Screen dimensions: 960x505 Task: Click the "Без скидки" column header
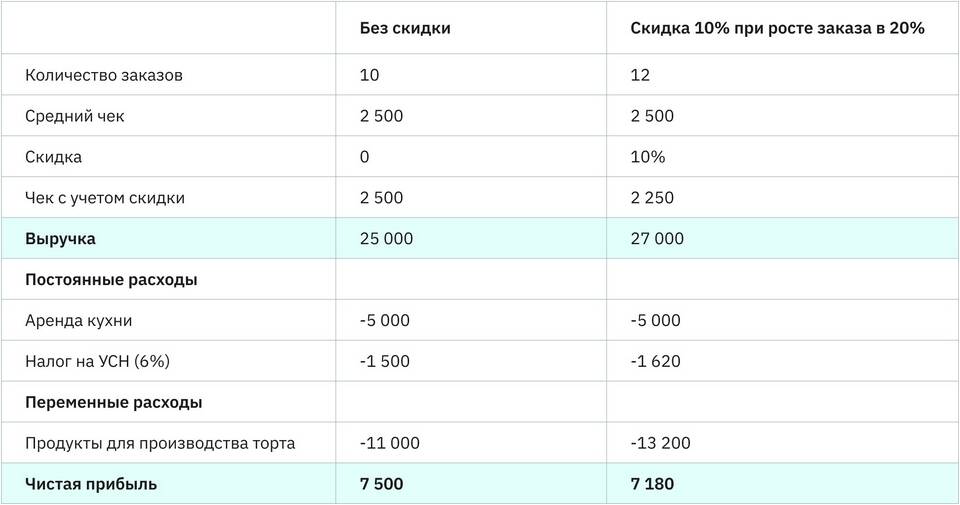click(x=405, y=28)
